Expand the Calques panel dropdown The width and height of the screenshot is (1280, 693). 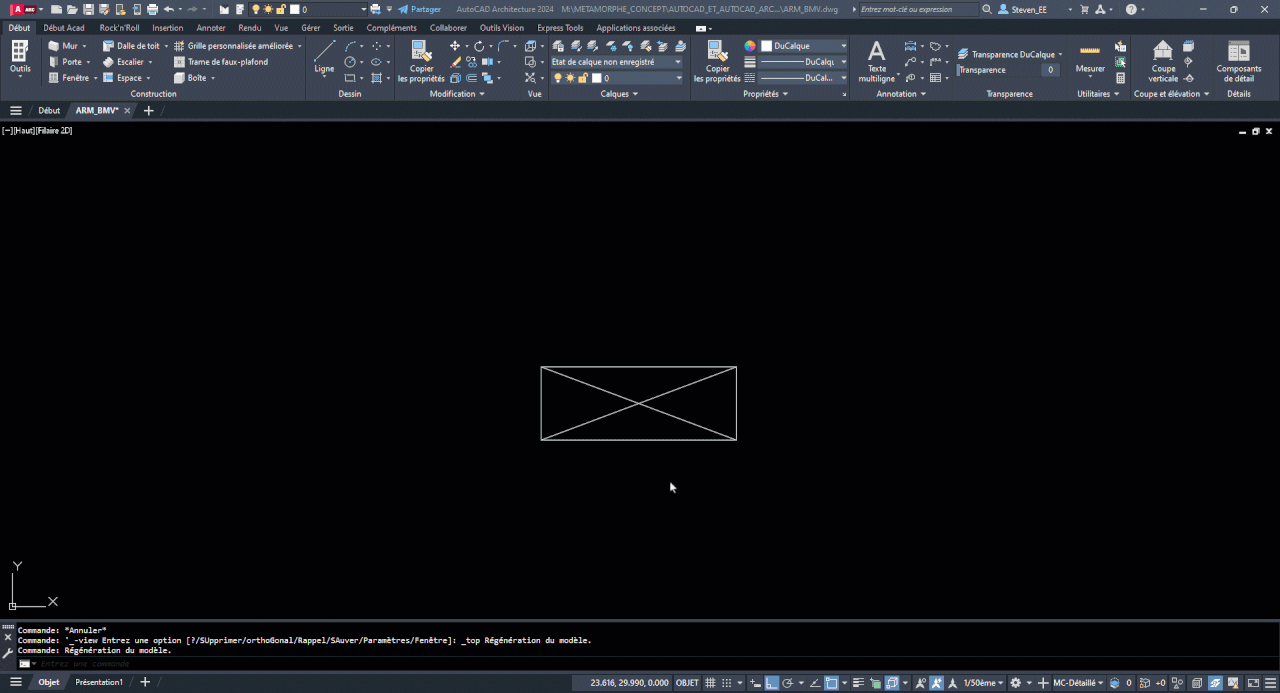click(x=619, y=94)
